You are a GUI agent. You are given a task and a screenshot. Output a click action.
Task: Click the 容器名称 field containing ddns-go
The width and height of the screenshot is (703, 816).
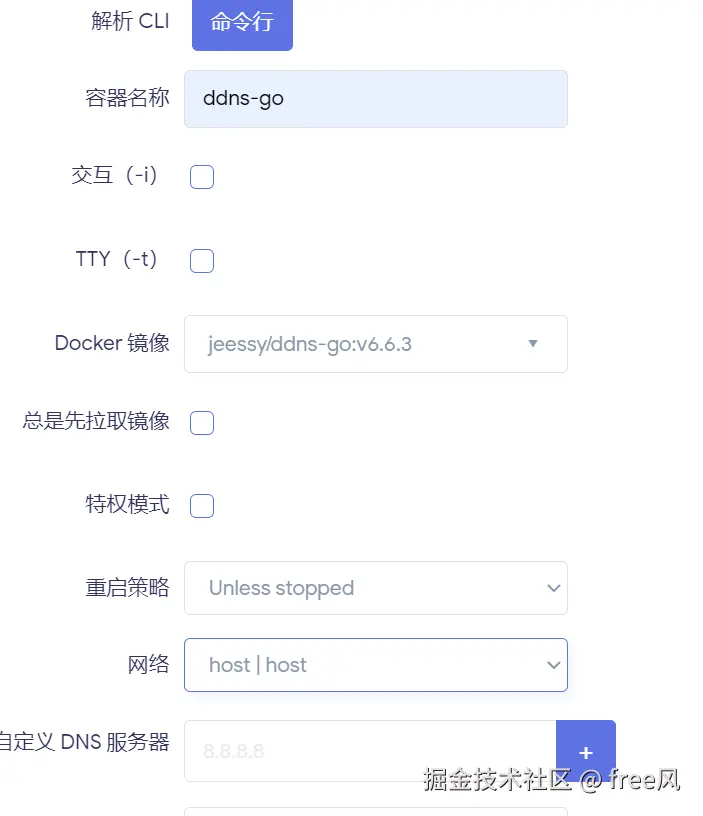(x=376, y=99)
